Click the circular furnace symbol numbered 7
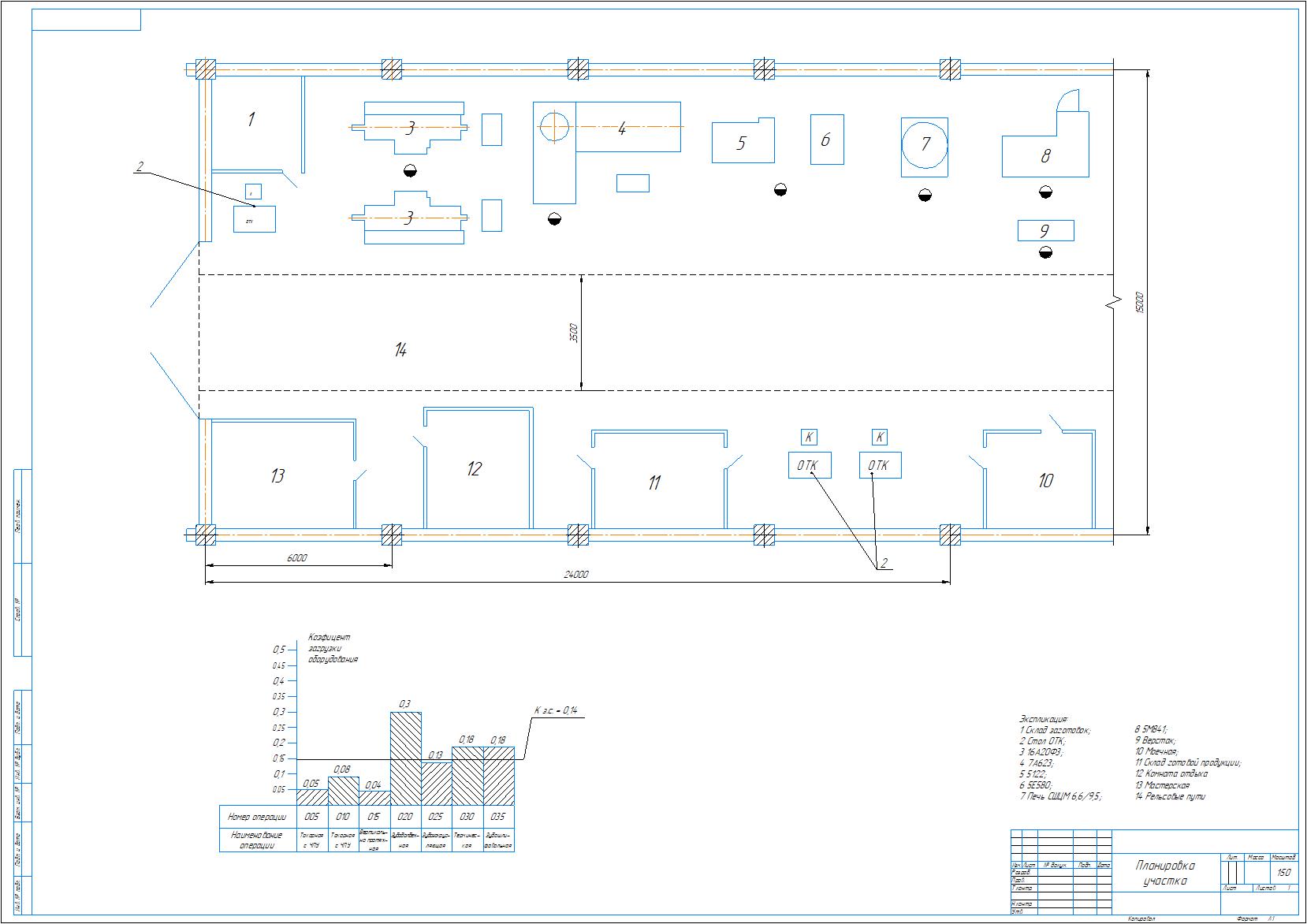 click(x=925, y=146)
